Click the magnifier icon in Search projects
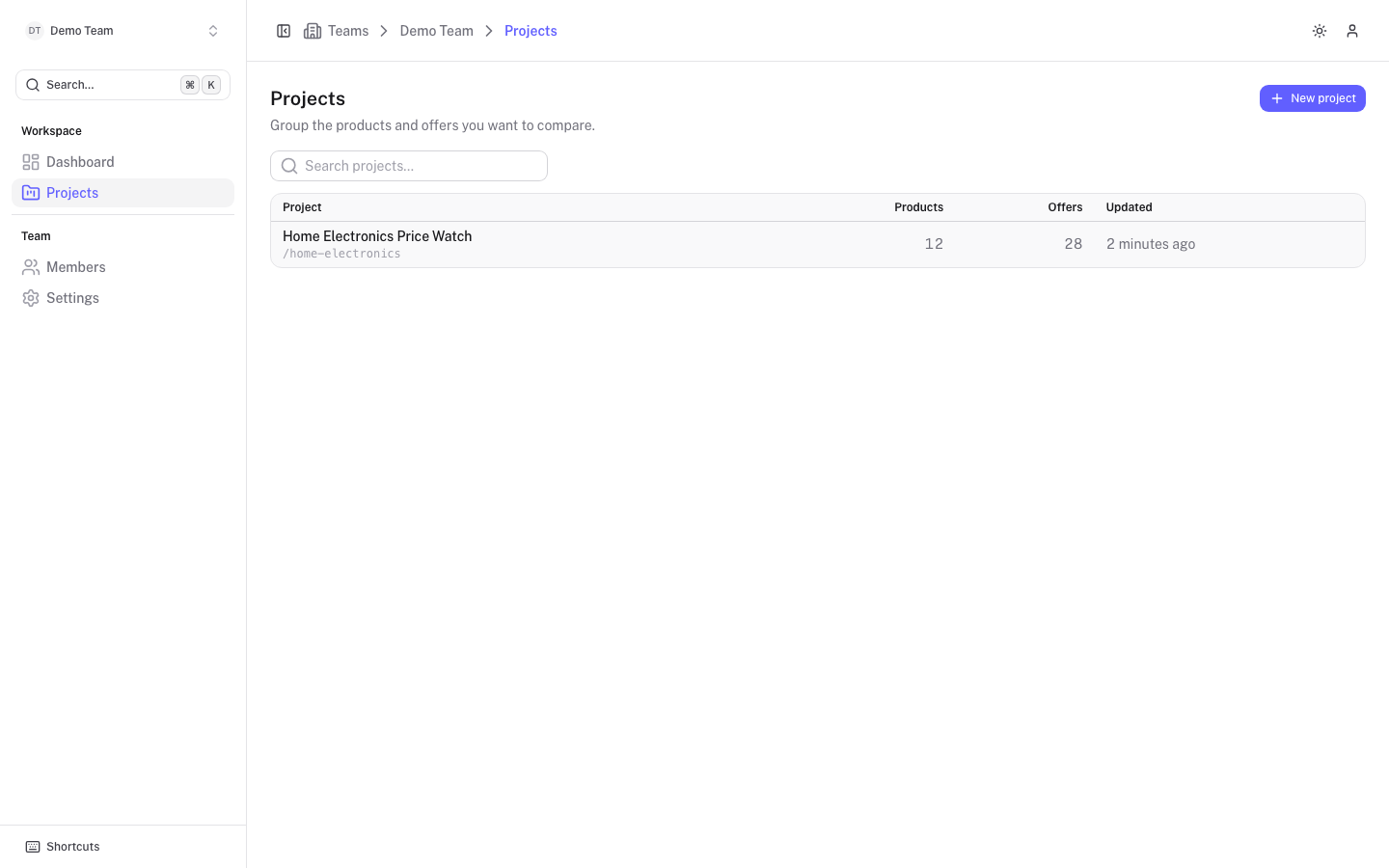The image size is (1389, 868). tap(289, 166)
